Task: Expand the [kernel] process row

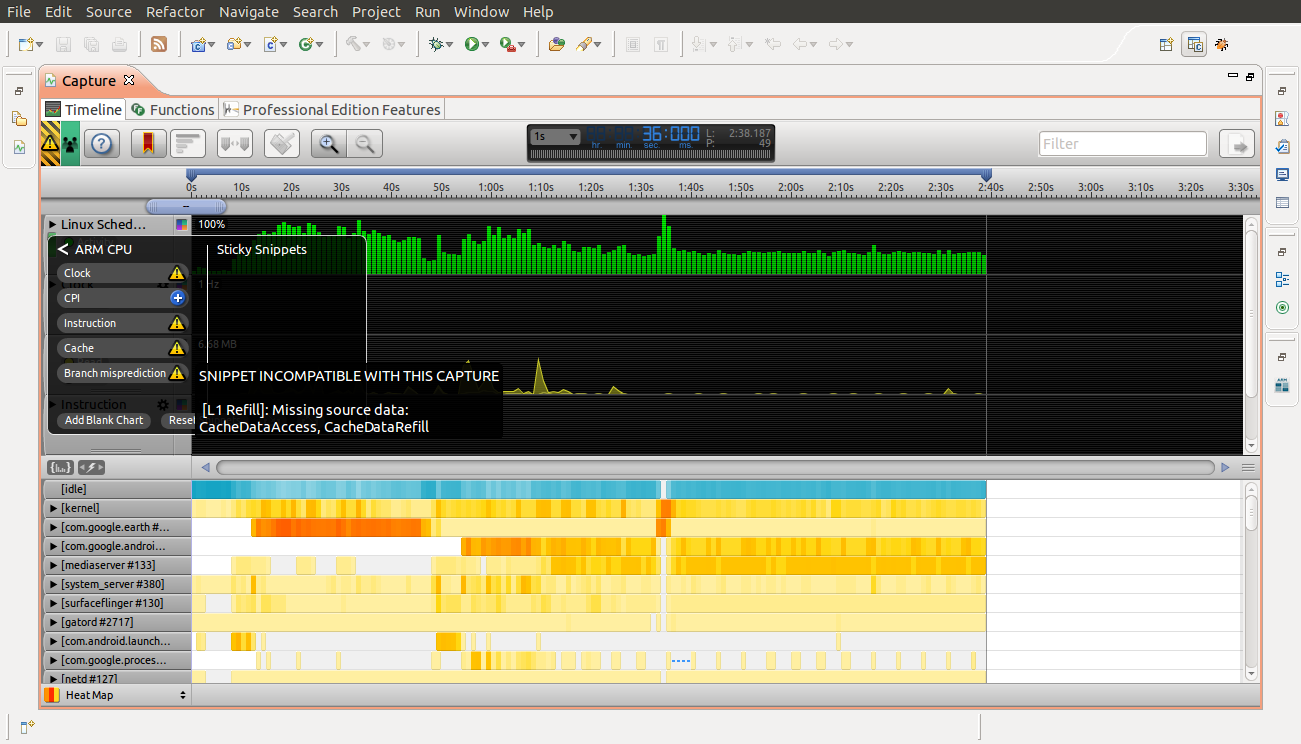Action: click(x=54, y=509)
